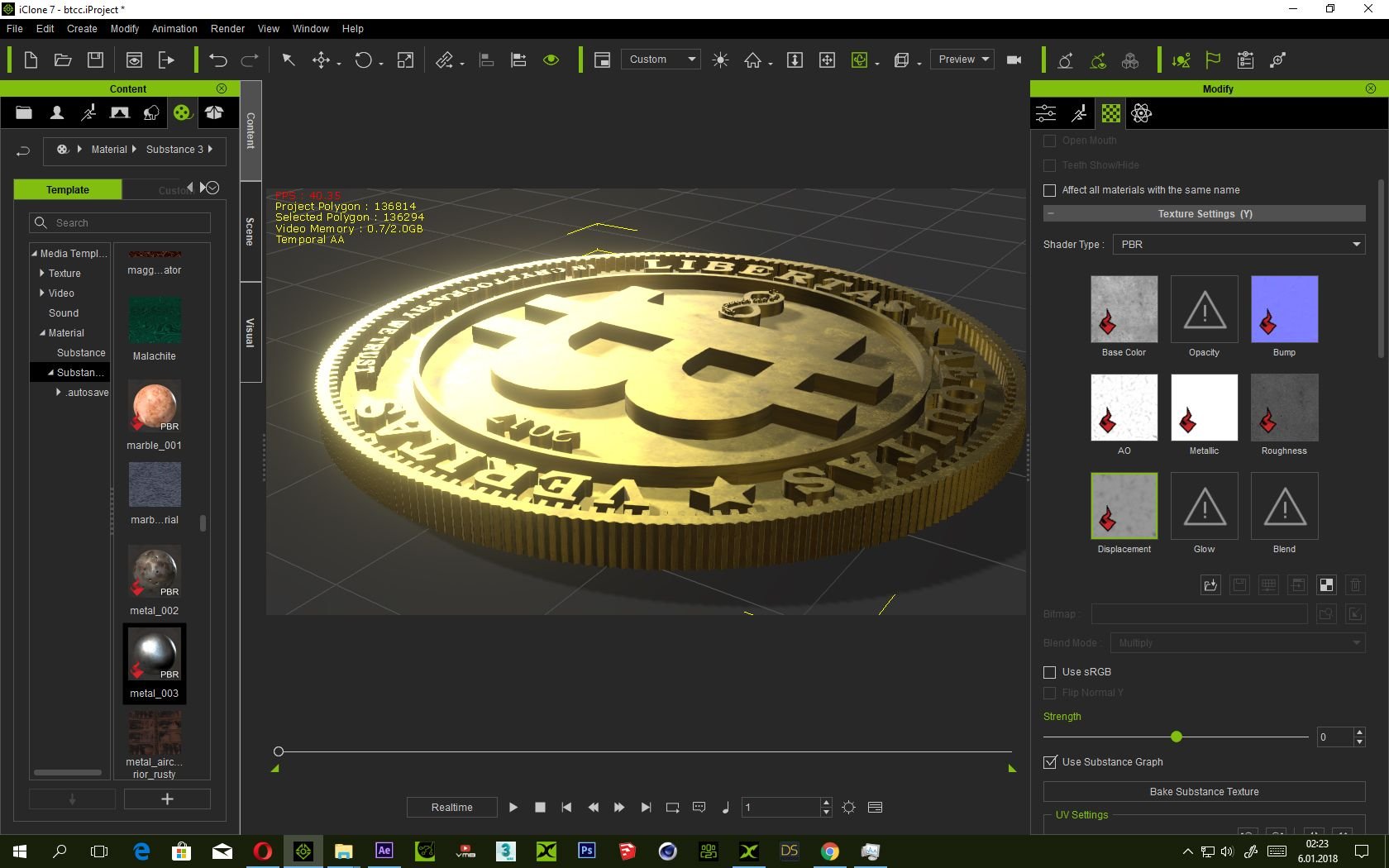Click the back arrow in Content browser
Viewport: 1389px width, 868px height.
pos(23,150)
